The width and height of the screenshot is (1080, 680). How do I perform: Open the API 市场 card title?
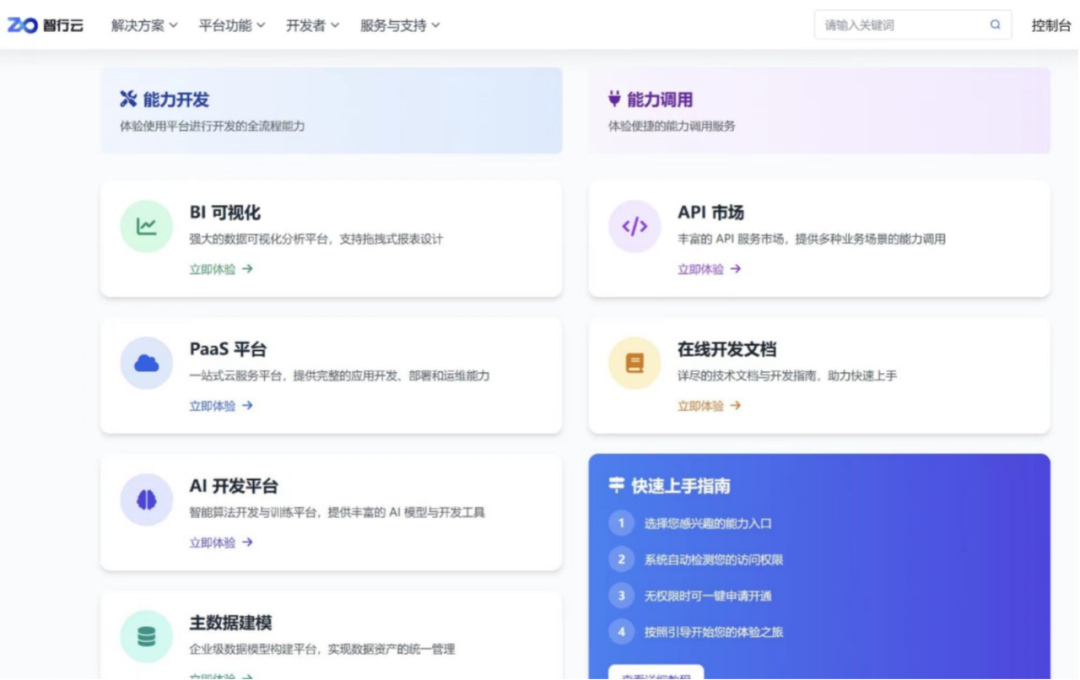tap(711, 212)
